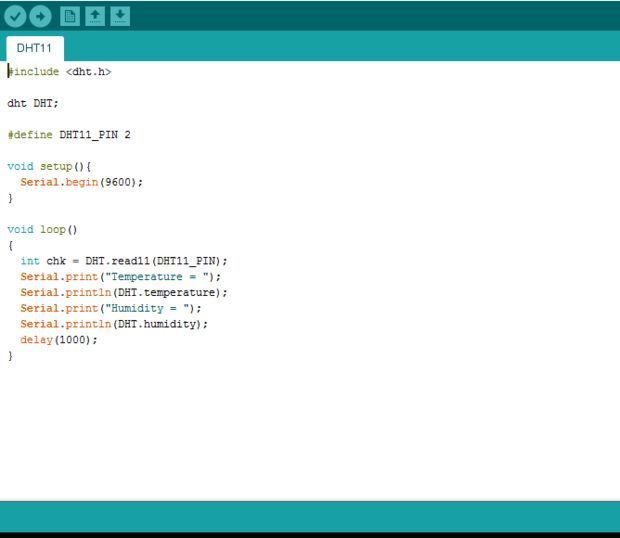620x538 pixels.
Task: Click Serial.print("Temperature = ") line
Action: pyautogui.click(x=121, y=277)
